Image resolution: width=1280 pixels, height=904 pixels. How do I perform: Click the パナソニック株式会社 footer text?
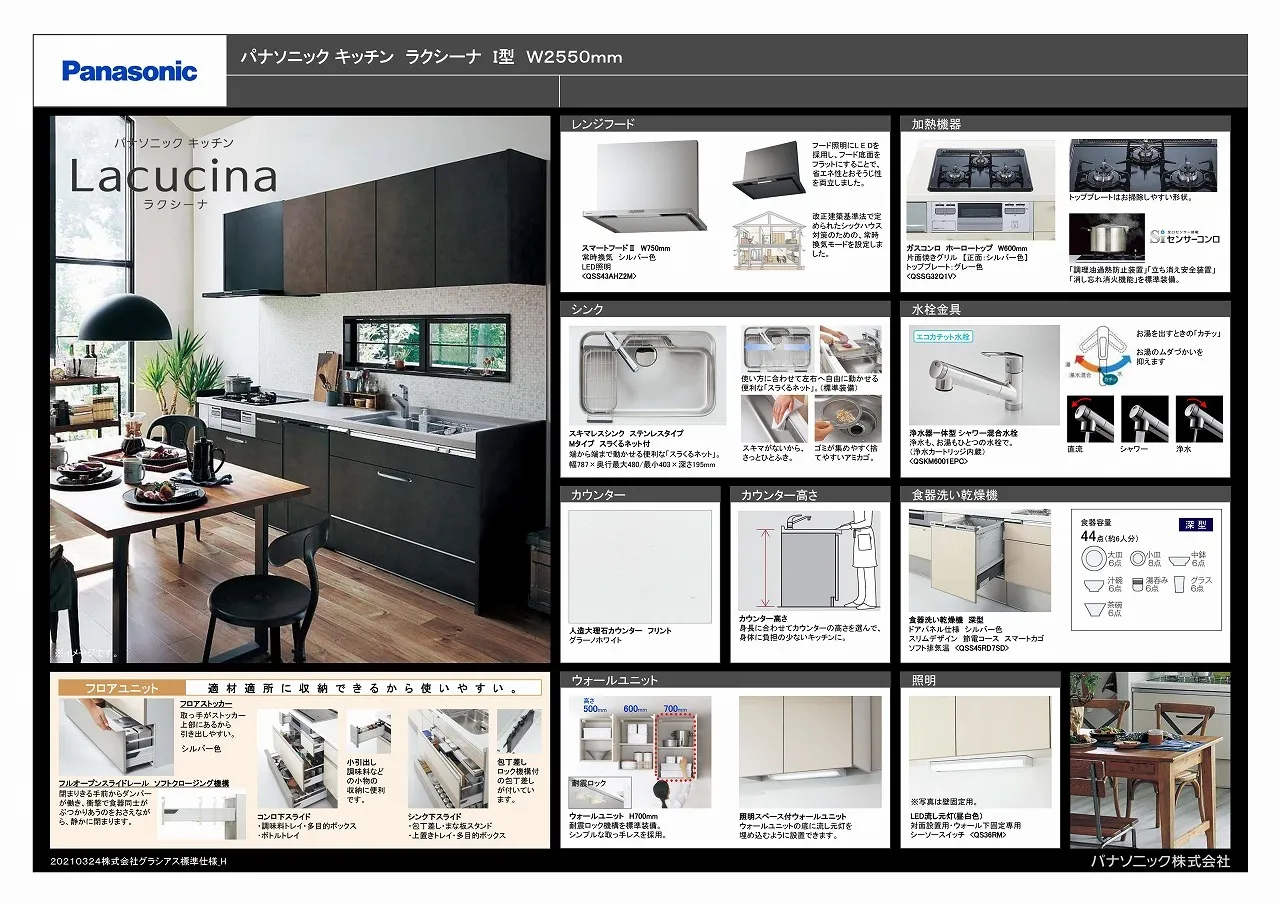pyautogui.click(x=1160, y=860)
